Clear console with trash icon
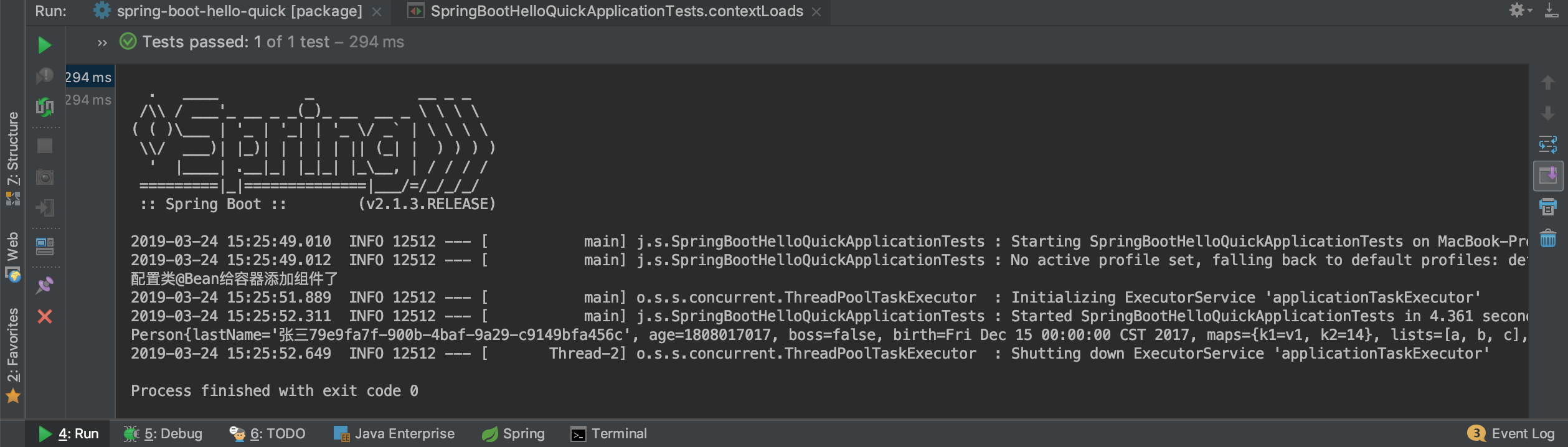The width and height of the screenshot is (1568, 447). coord(1547,238)
